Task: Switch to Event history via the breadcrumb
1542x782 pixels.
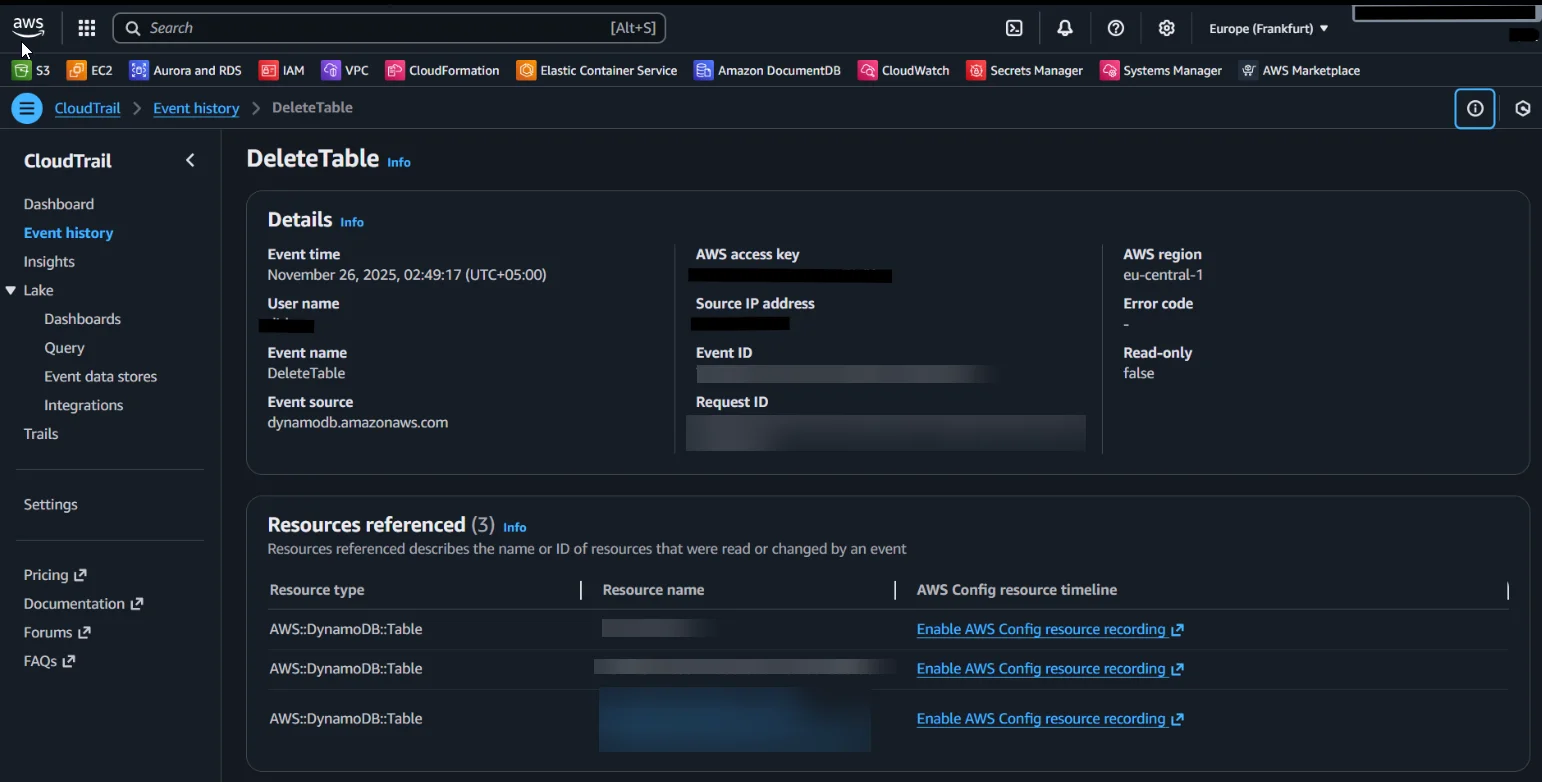Action: point(196,108)
